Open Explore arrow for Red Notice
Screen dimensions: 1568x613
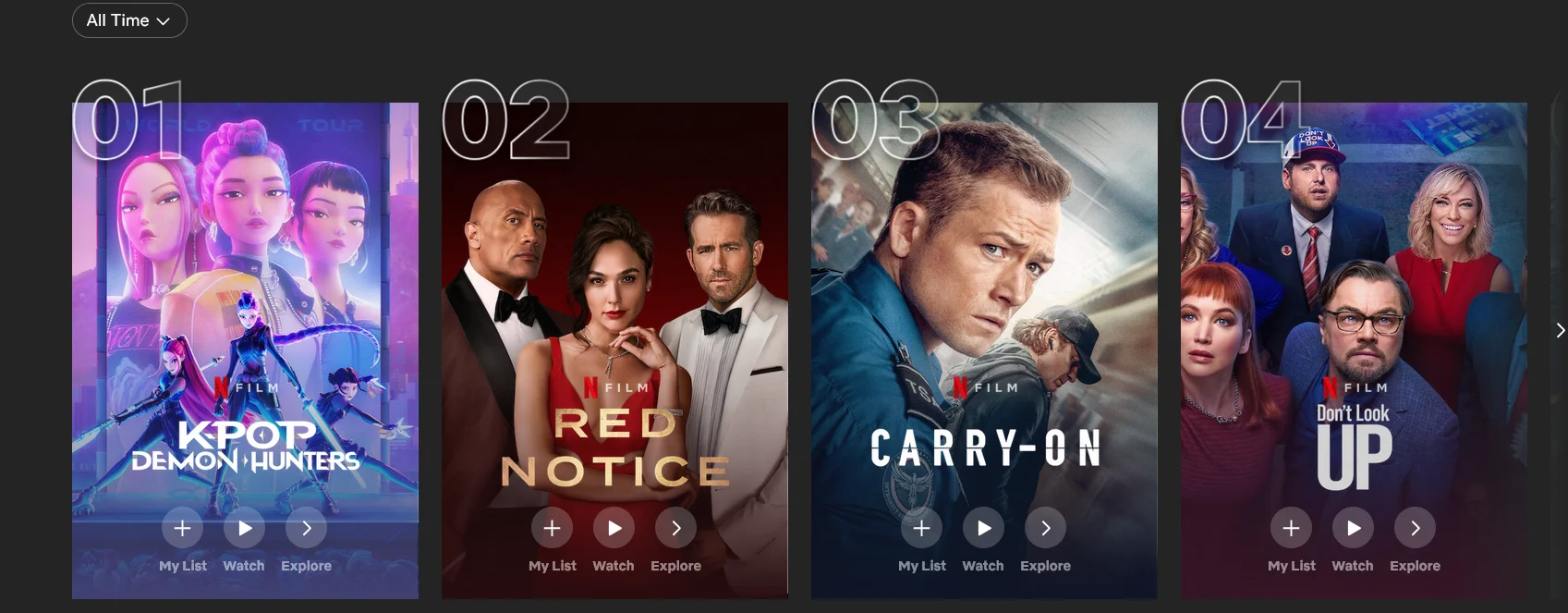pyautogui.click(x=676, y=528)
